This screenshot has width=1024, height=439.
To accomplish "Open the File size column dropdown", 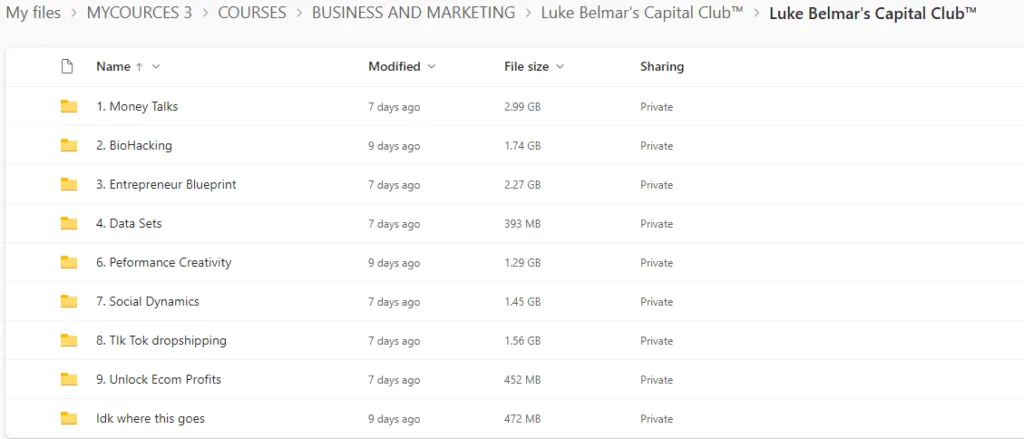I will [x=560, y=67].
